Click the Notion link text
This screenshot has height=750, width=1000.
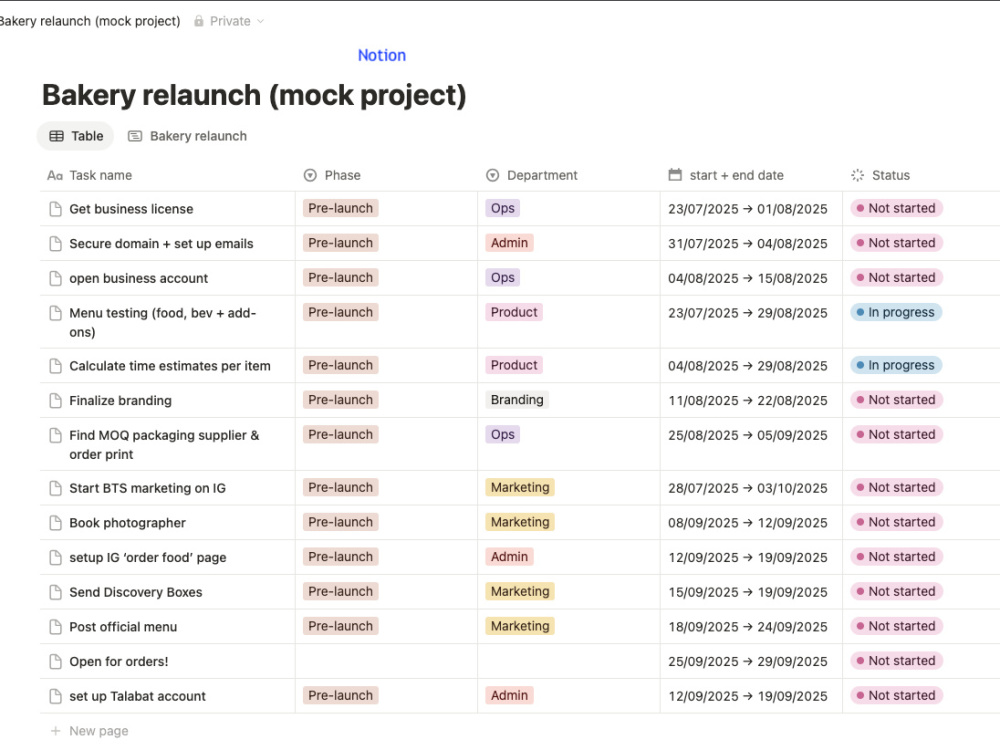(381, 55)
